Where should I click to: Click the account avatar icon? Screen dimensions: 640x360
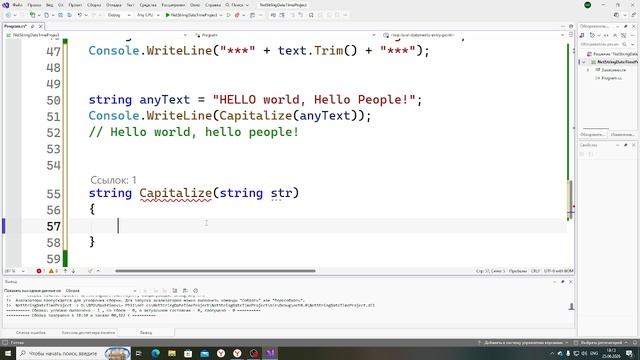pos(587,5)
